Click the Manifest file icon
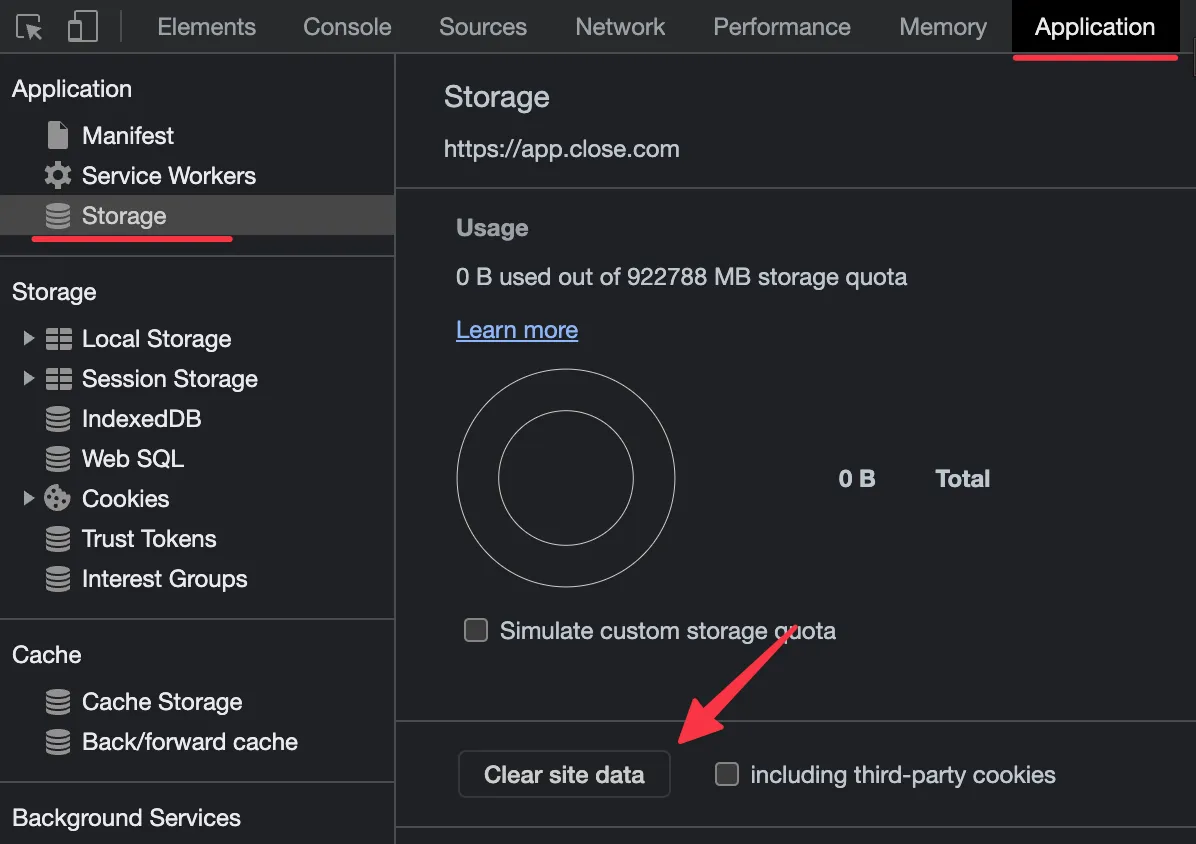The width and height of the screenshot is (1196, 844). coord(58,135)
